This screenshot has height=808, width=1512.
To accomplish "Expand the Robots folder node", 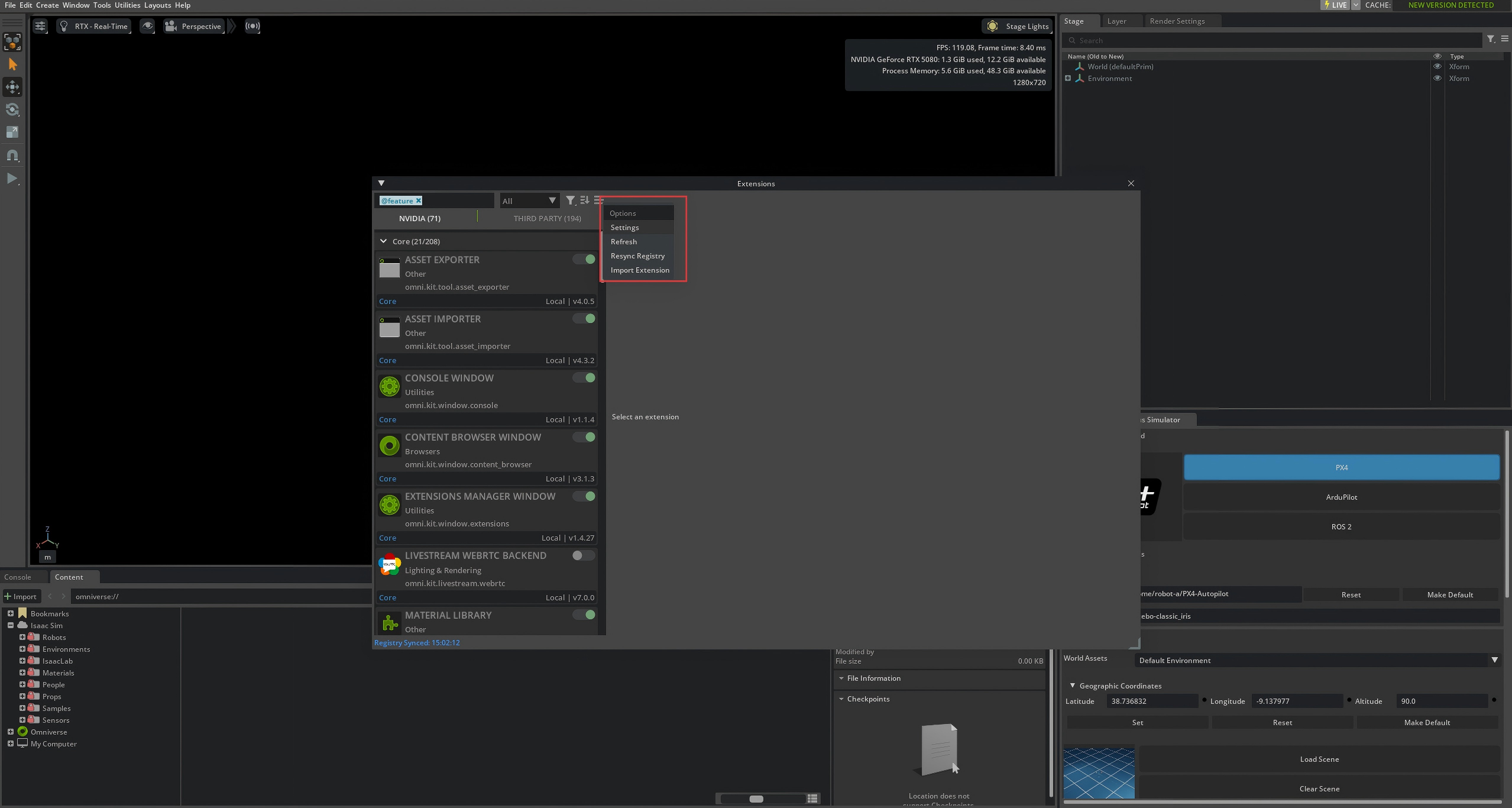I will point(22,637).
